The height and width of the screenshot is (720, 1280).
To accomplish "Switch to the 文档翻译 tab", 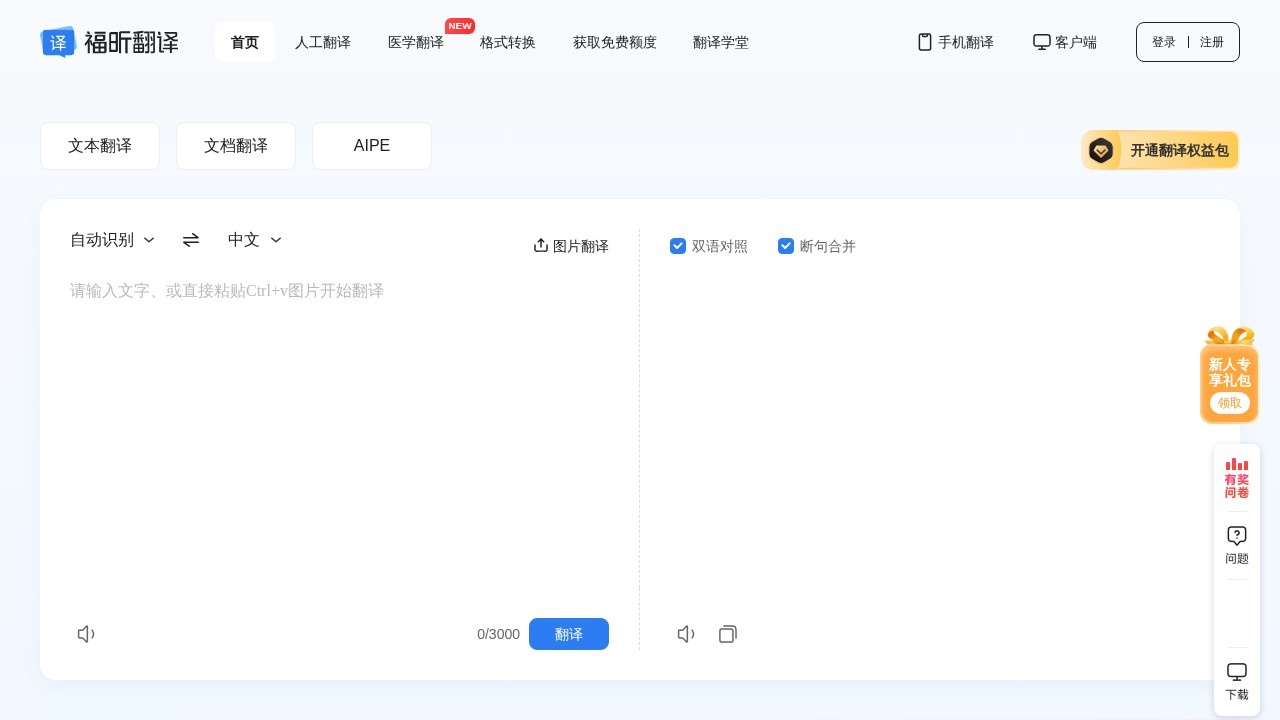I will pyautogui.click(x=236, y=146).
